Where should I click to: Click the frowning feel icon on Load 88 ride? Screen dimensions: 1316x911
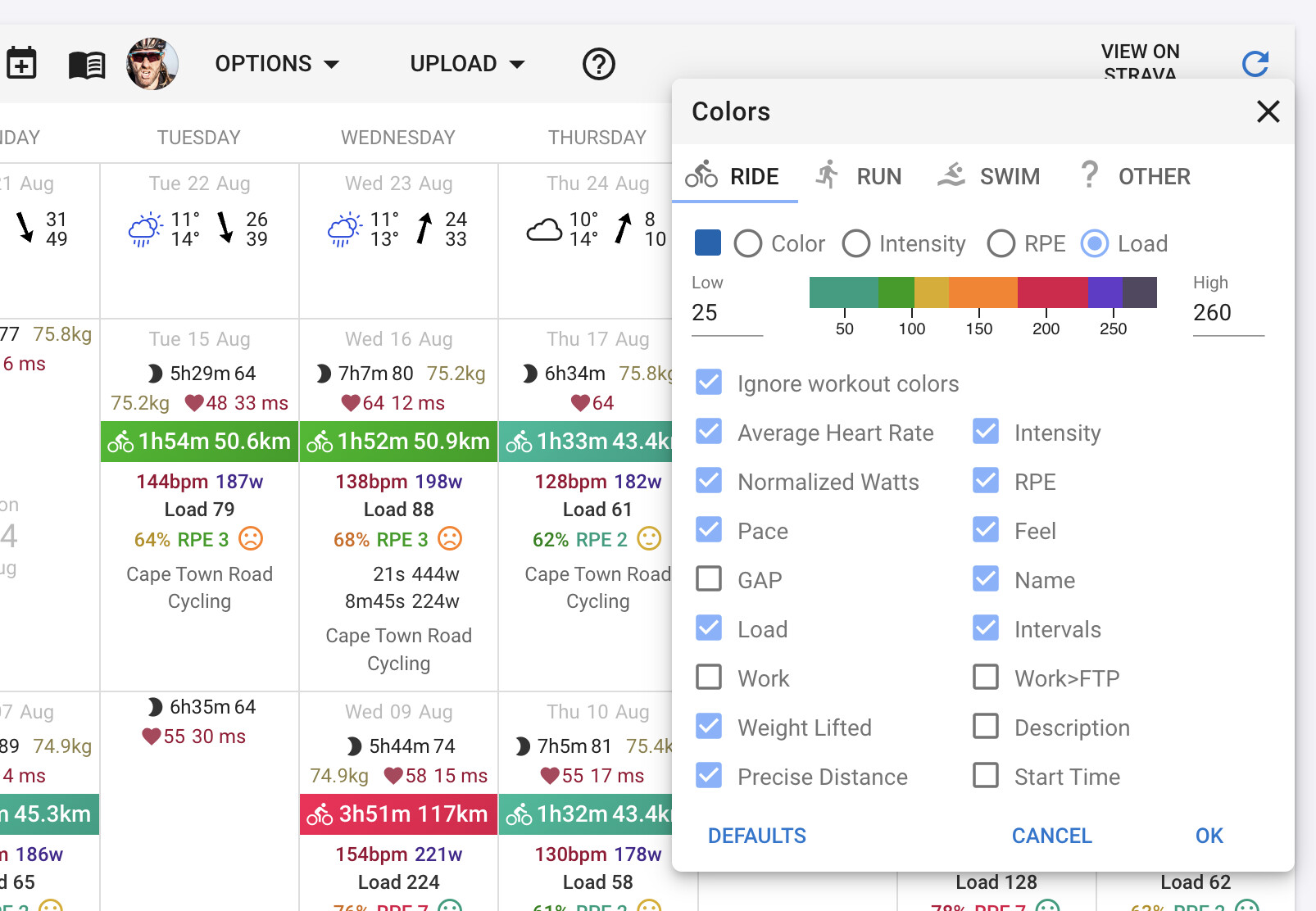click(x=450, y=539)
